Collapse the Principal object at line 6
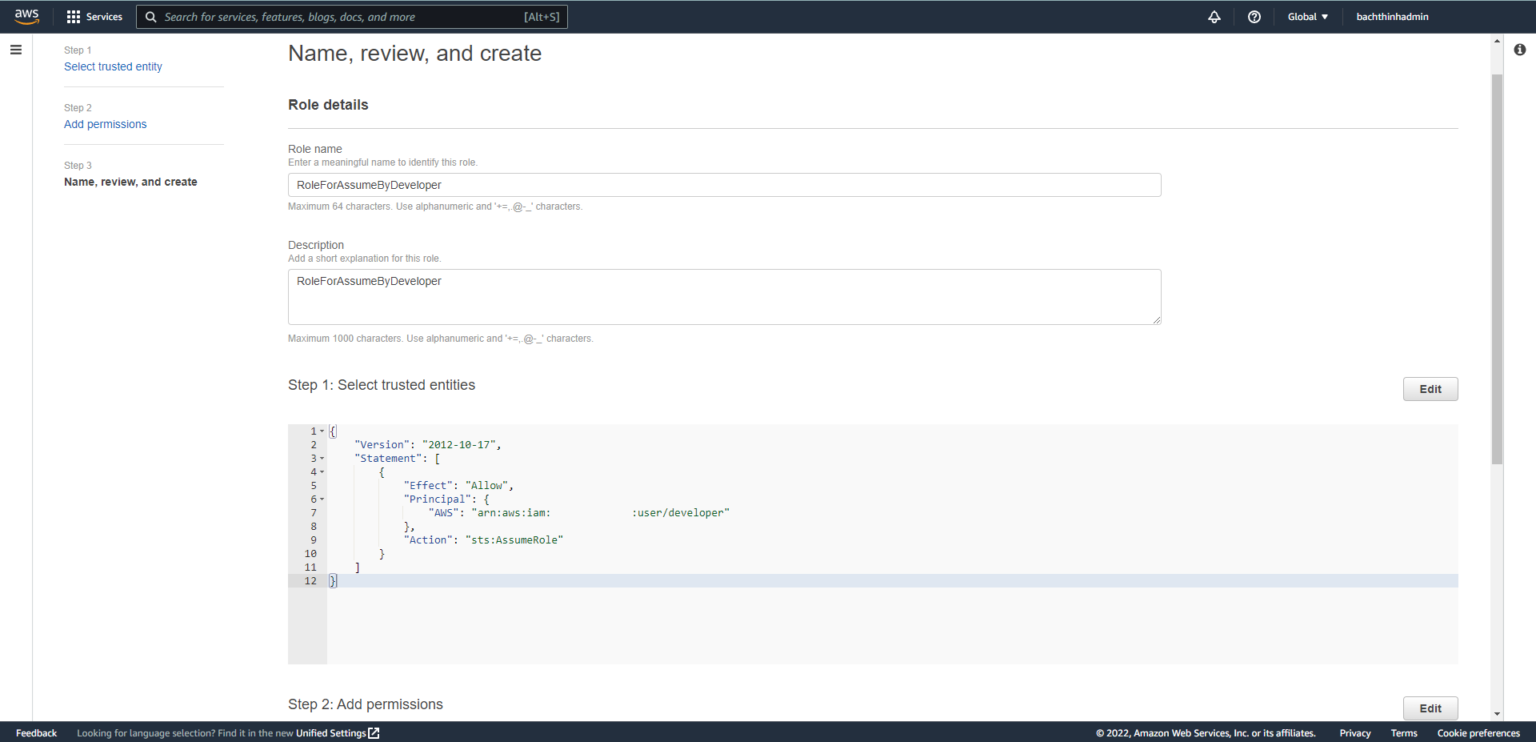The width and height of the screenshot is (1536, 742). 322,499
